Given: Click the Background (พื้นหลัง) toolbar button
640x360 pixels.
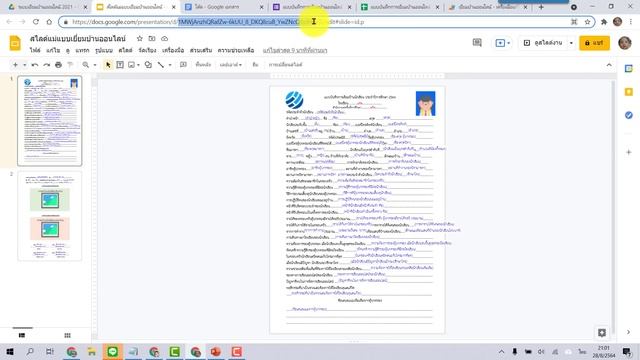Looking at the screenshot, I should click(x=203, y=65).
